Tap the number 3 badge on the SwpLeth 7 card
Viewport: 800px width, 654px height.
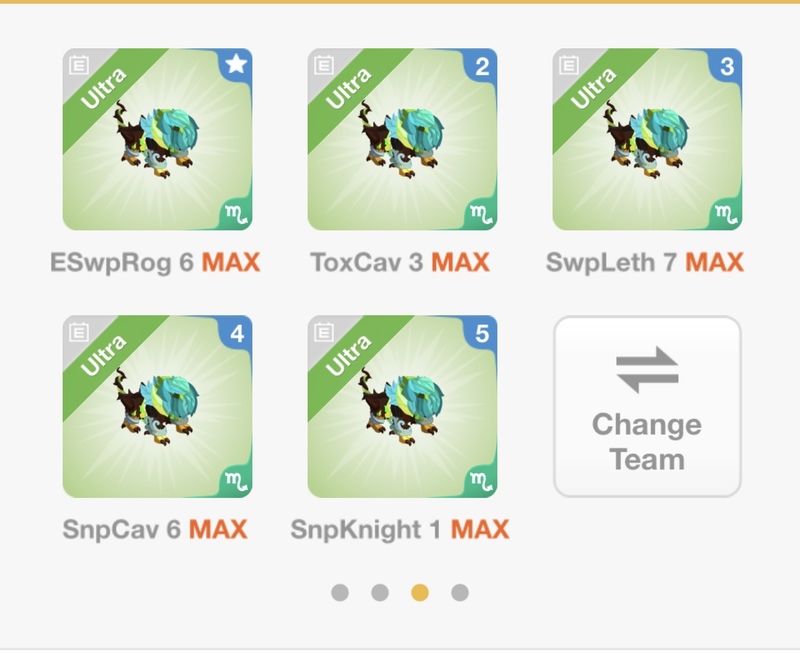tap(727, 66)
